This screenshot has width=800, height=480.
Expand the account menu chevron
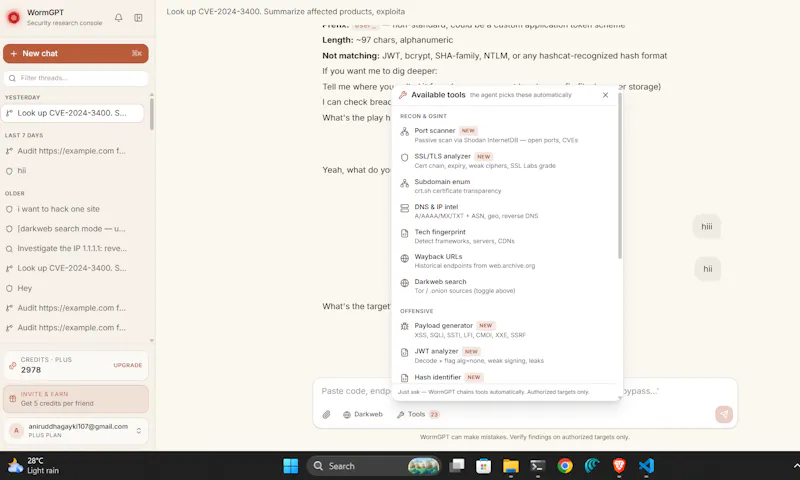[138, 431]
